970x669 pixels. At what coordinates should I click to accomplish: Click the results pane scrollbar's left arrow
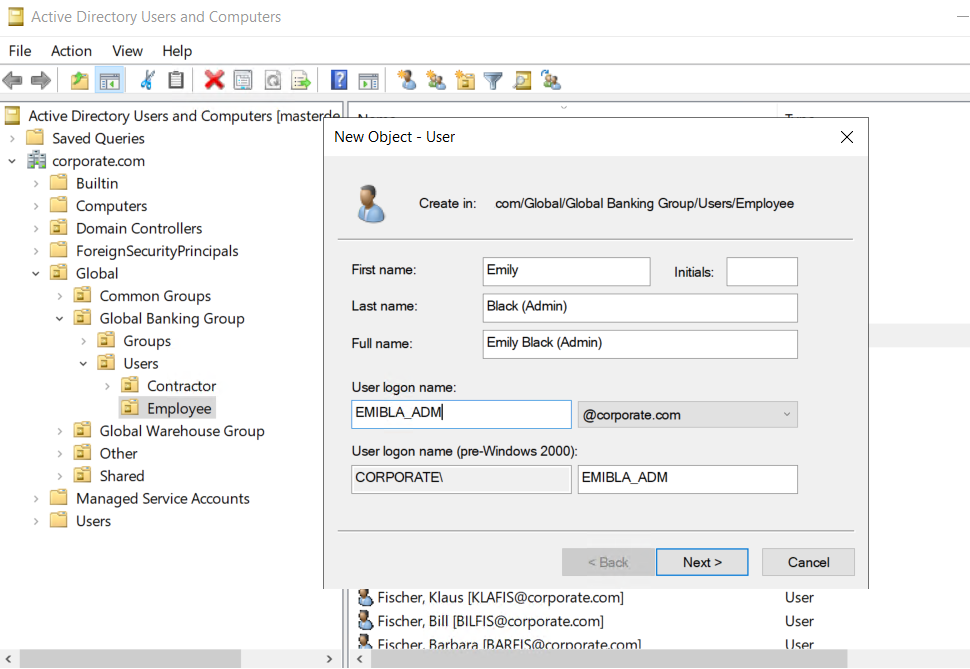tap(360, 658)
